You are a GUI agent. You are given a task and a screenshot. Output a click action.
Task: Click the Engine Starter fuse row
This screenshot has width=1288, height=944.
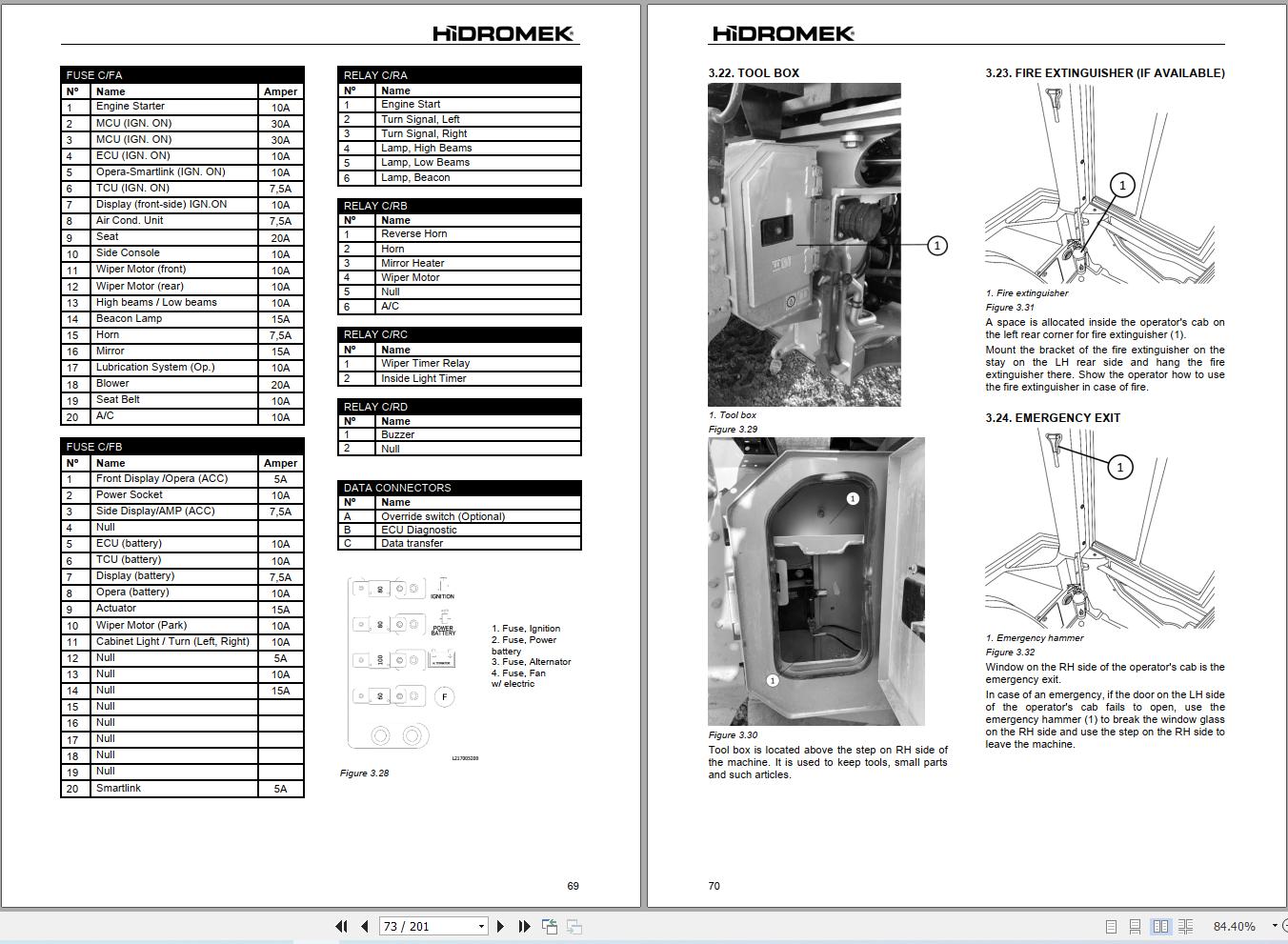(182, 107)
